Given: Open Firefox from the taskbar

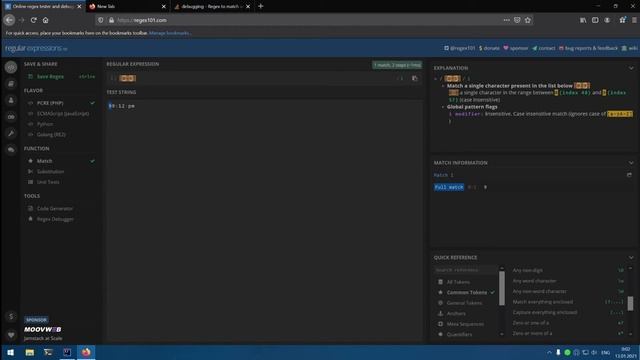Looking at the screenshot, I should 86,352.
